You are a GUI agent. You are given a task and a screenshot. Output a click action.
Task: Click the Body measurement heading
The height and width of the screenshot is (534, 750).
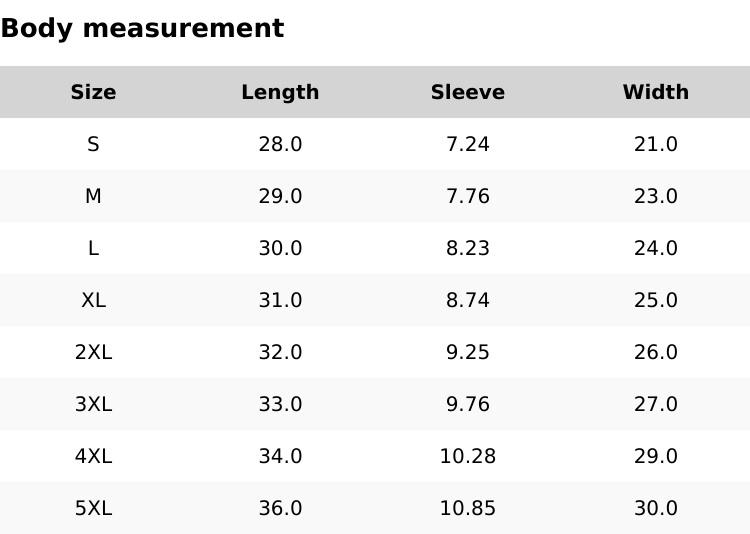coord(142,28)
